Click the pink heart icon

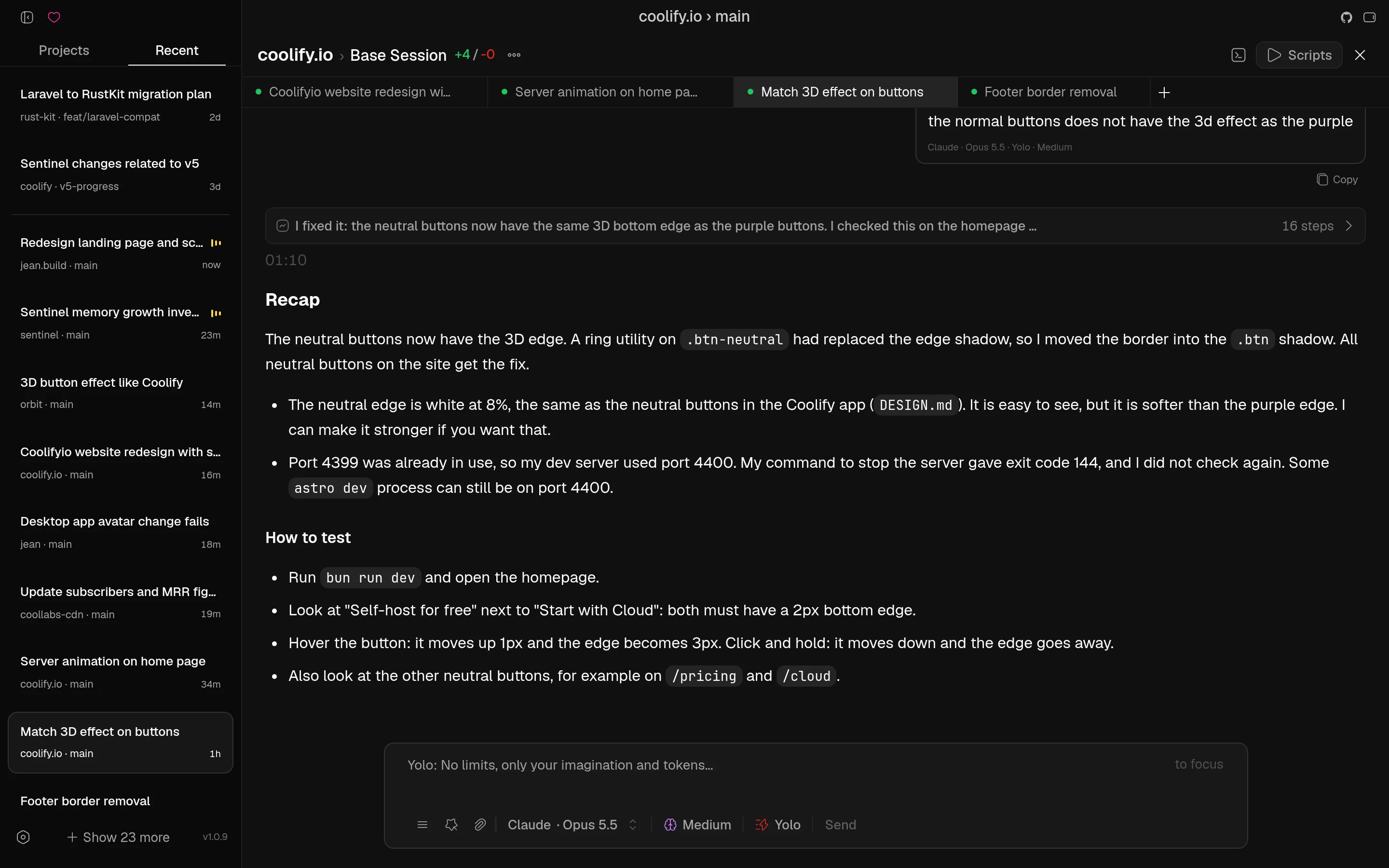click(54, 17)
